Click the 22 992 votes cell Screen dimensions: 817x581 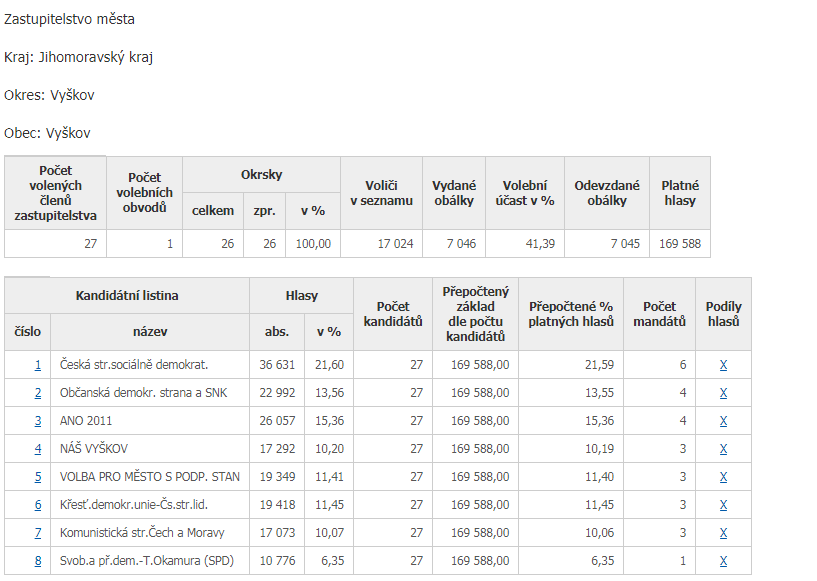point(277,393)
